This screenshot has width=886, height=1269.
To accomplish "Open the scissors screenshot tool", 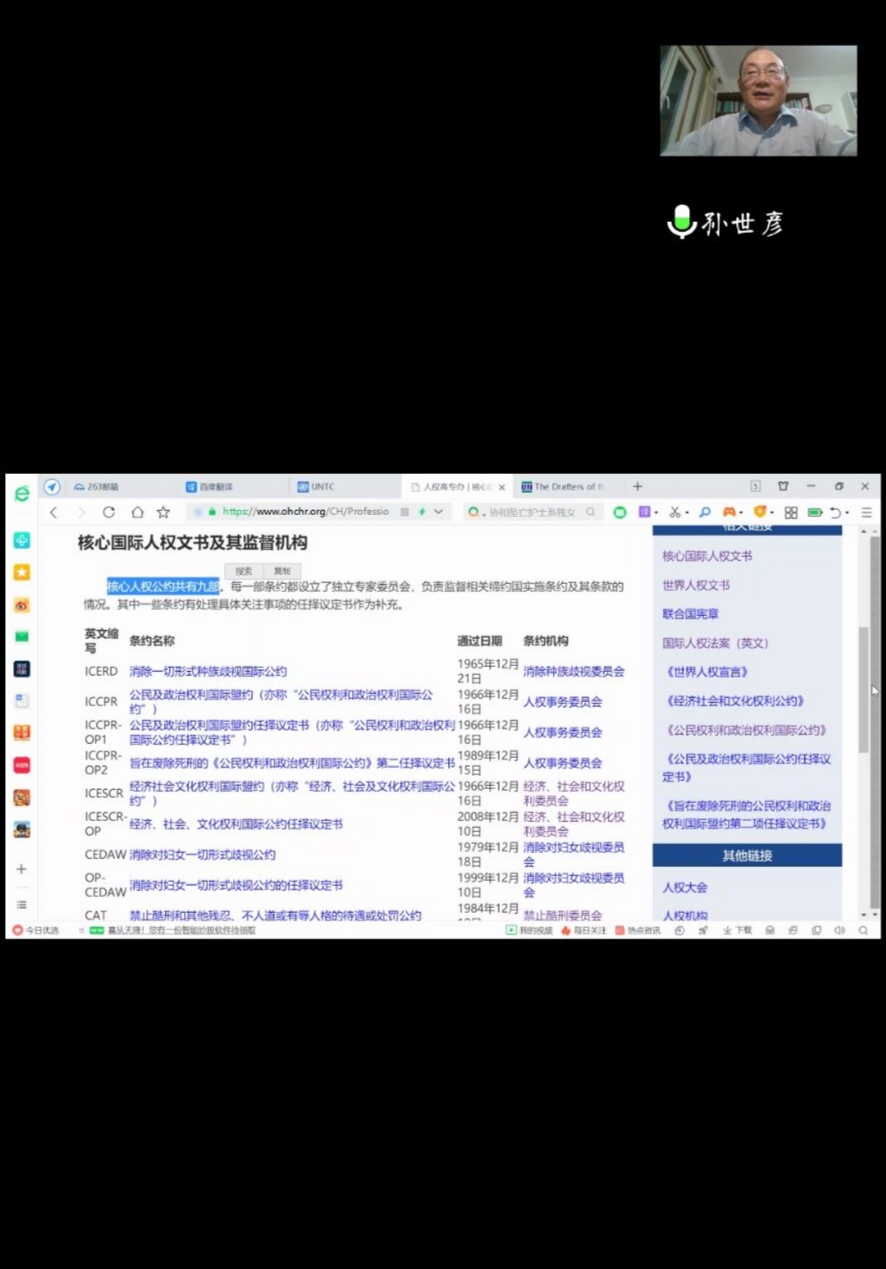I will point(675,512).
